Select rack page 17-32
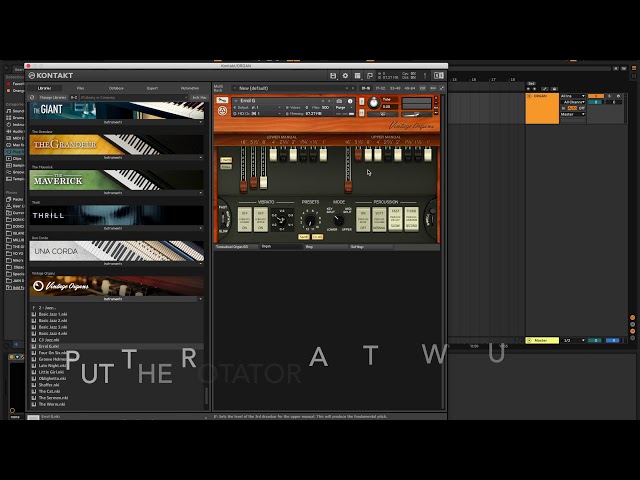 coord(380,88)
